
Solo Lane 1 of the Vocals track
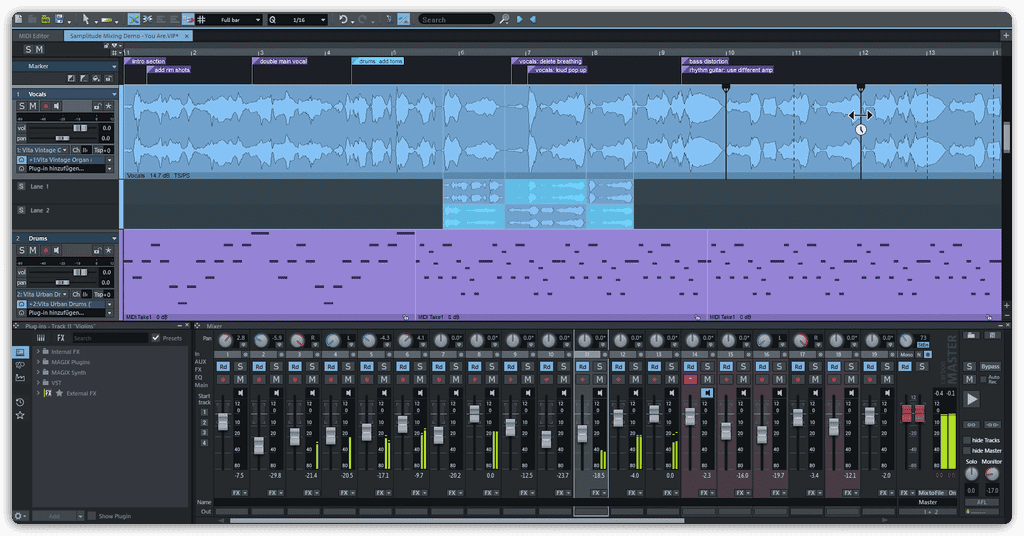(x=21, y=186)
